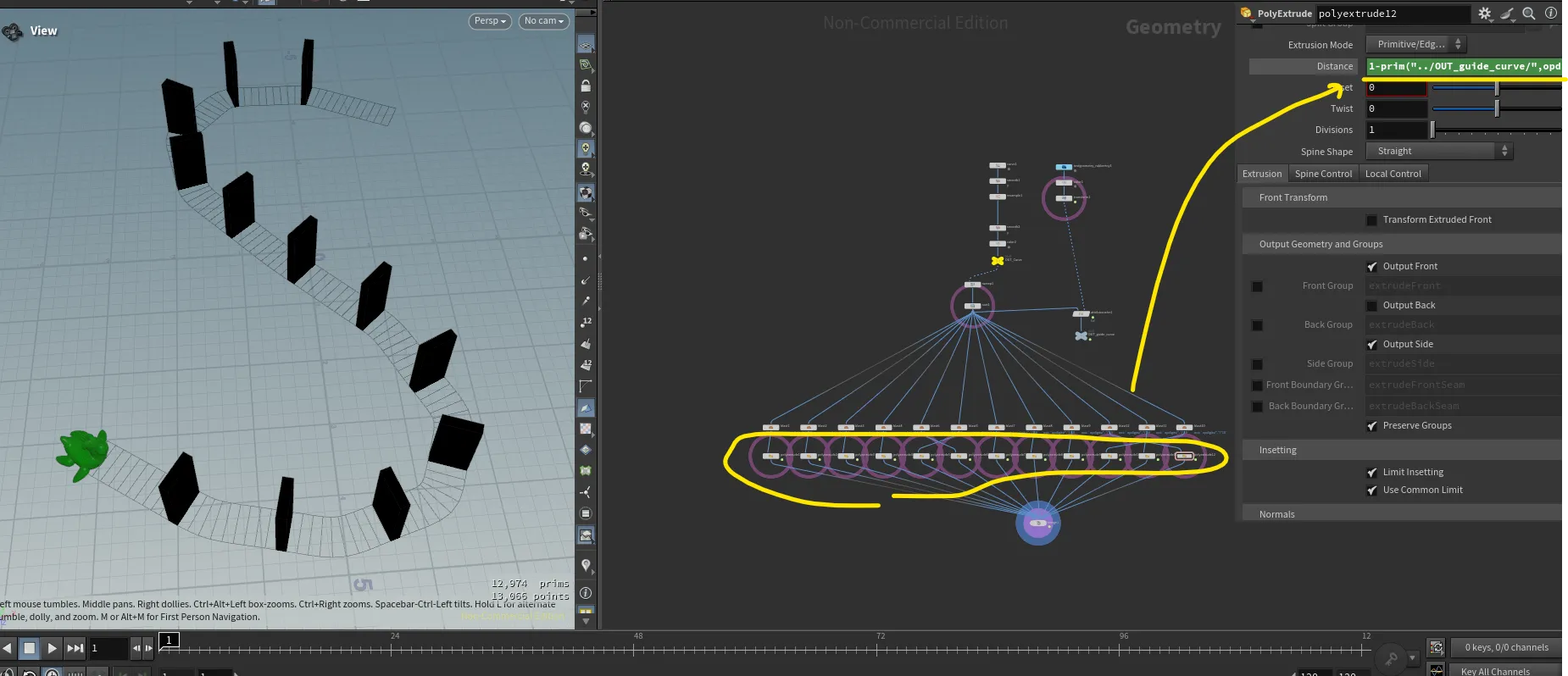Toggle the normal lighting bulb icon
This screenshot has width=1568, height=676.
pos(586,148)
